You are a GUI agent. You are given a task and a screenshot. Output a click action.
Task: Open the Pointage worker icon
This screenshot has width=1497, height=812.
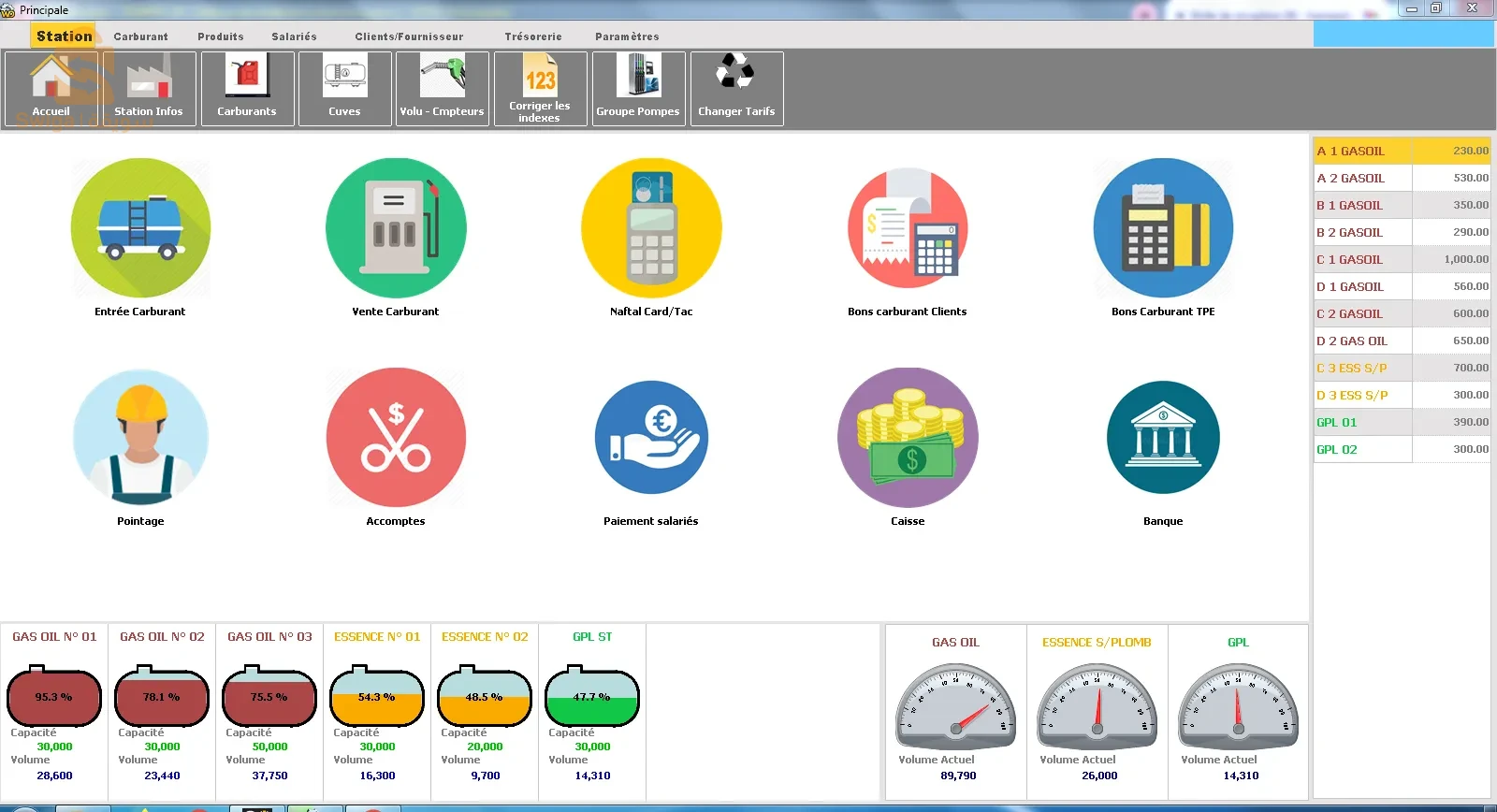coord(140,438)
